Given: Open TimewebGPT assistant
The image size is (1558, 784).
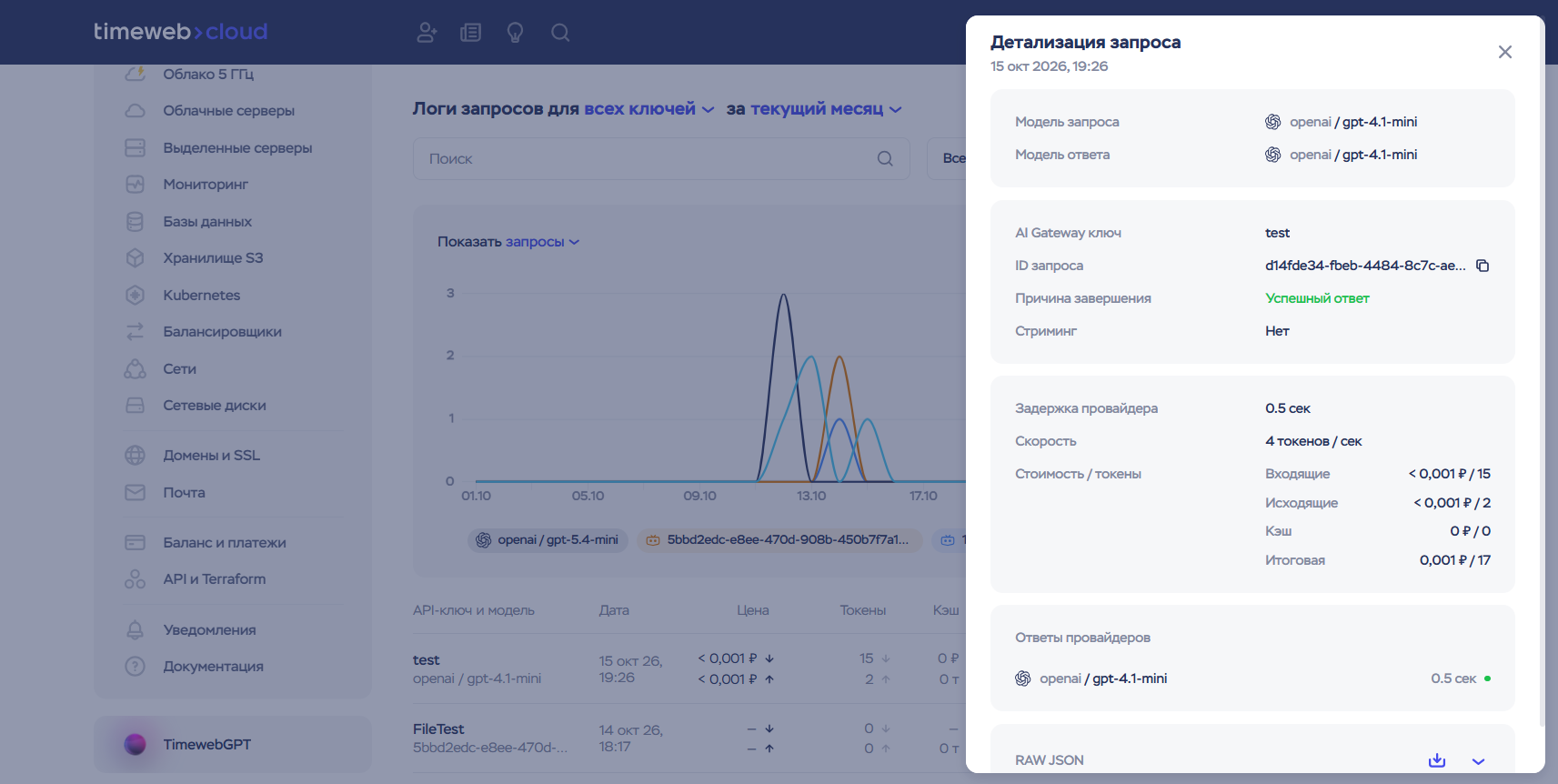Looking at the screenshot, I should click(x=233, y=745).
